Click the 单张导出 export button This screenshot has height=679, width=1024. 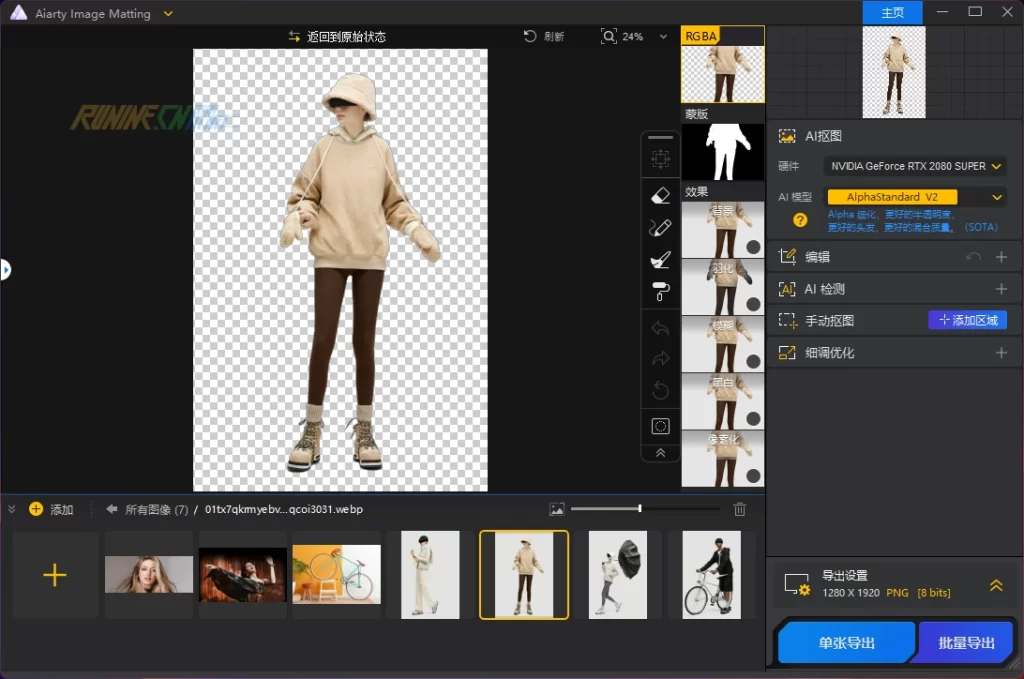[x=846, y=643]
